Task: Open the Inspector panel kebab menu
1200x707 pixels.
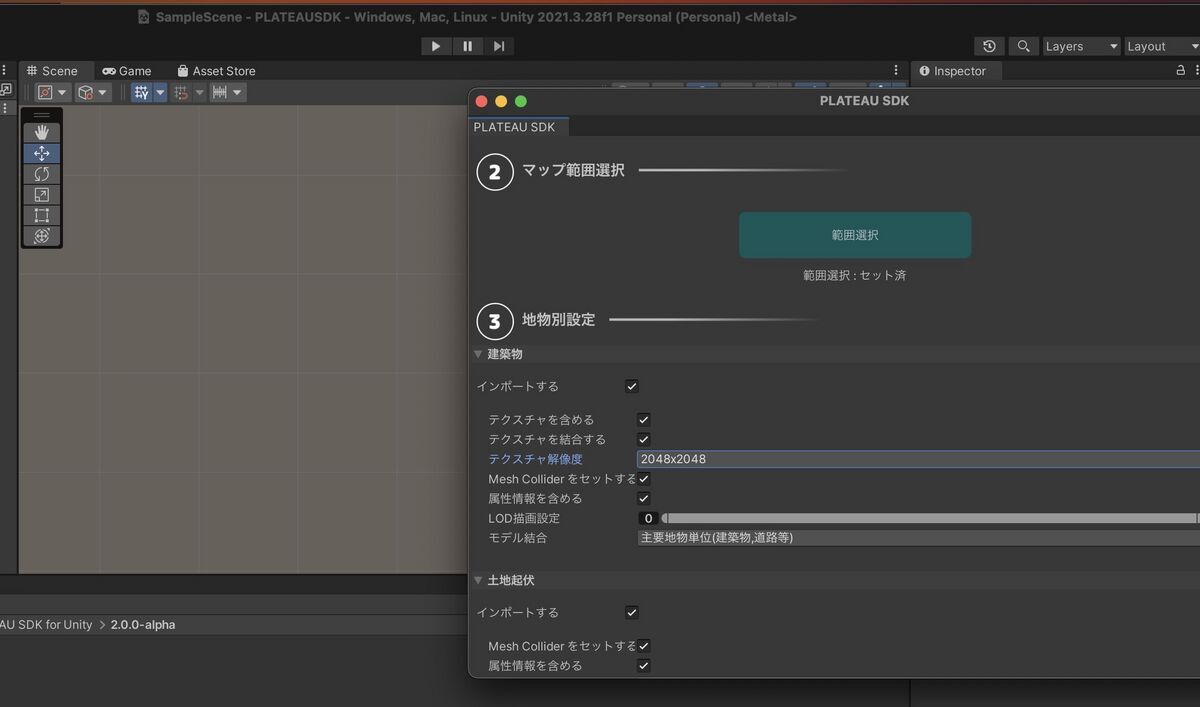Action: pos(1195,71)
